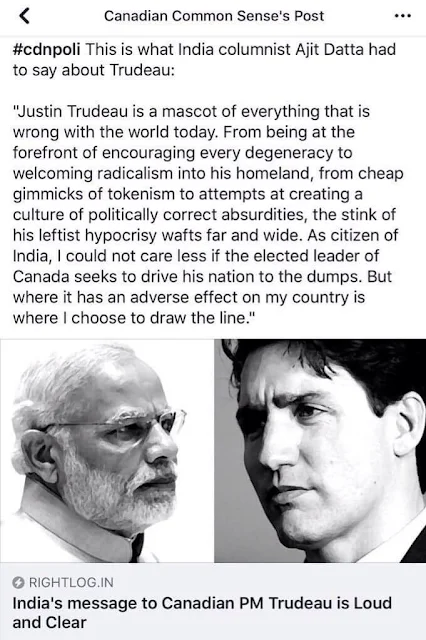
Task: Select the "Canadian Common Sense's Post" title
Action: pos(214,16)
